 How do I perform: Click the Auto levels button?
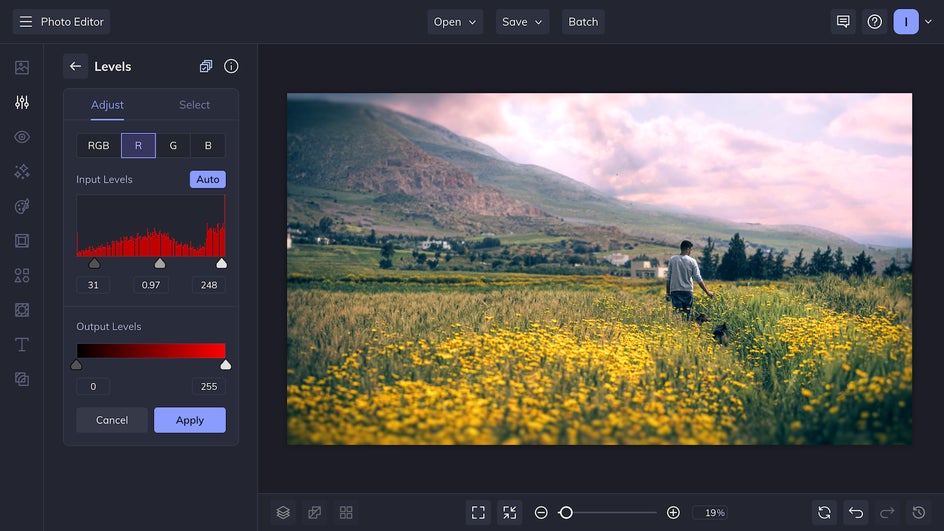[x=208, y=179]
